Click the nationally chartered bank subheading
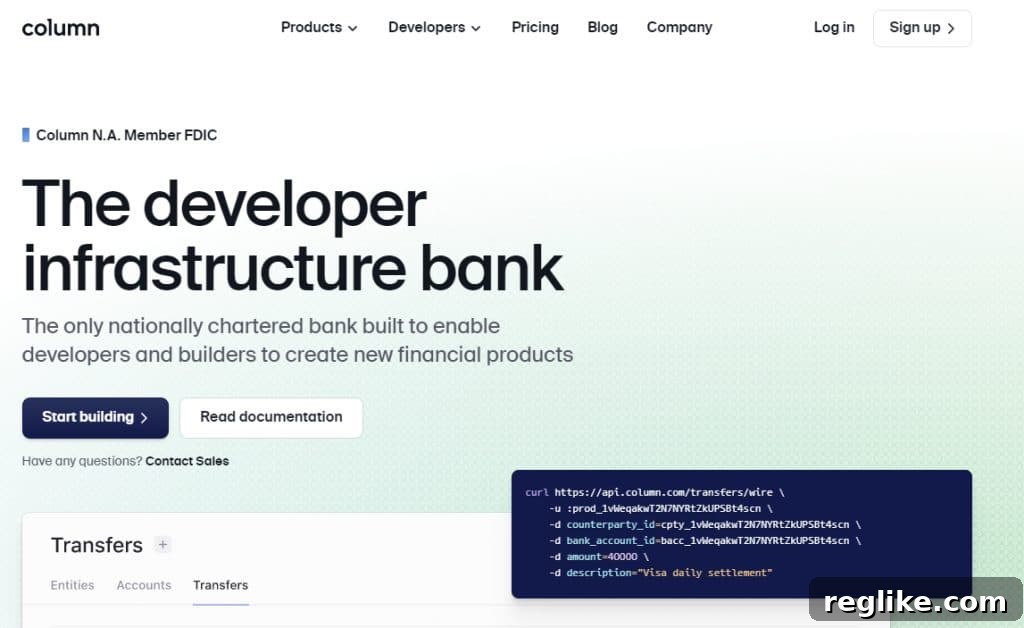This screenshot has height=628, width=1024. point(297,340)
